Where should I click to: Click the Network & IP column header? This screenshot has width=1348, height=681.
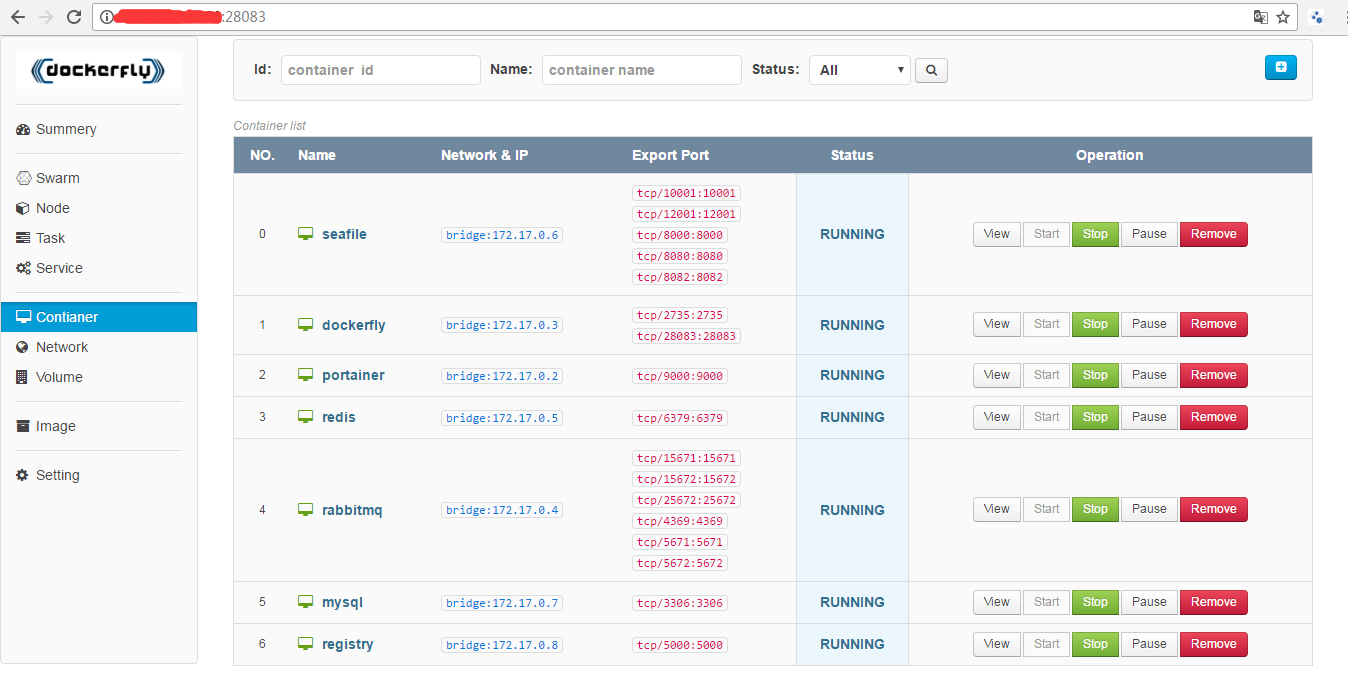(x=485, y=155)
